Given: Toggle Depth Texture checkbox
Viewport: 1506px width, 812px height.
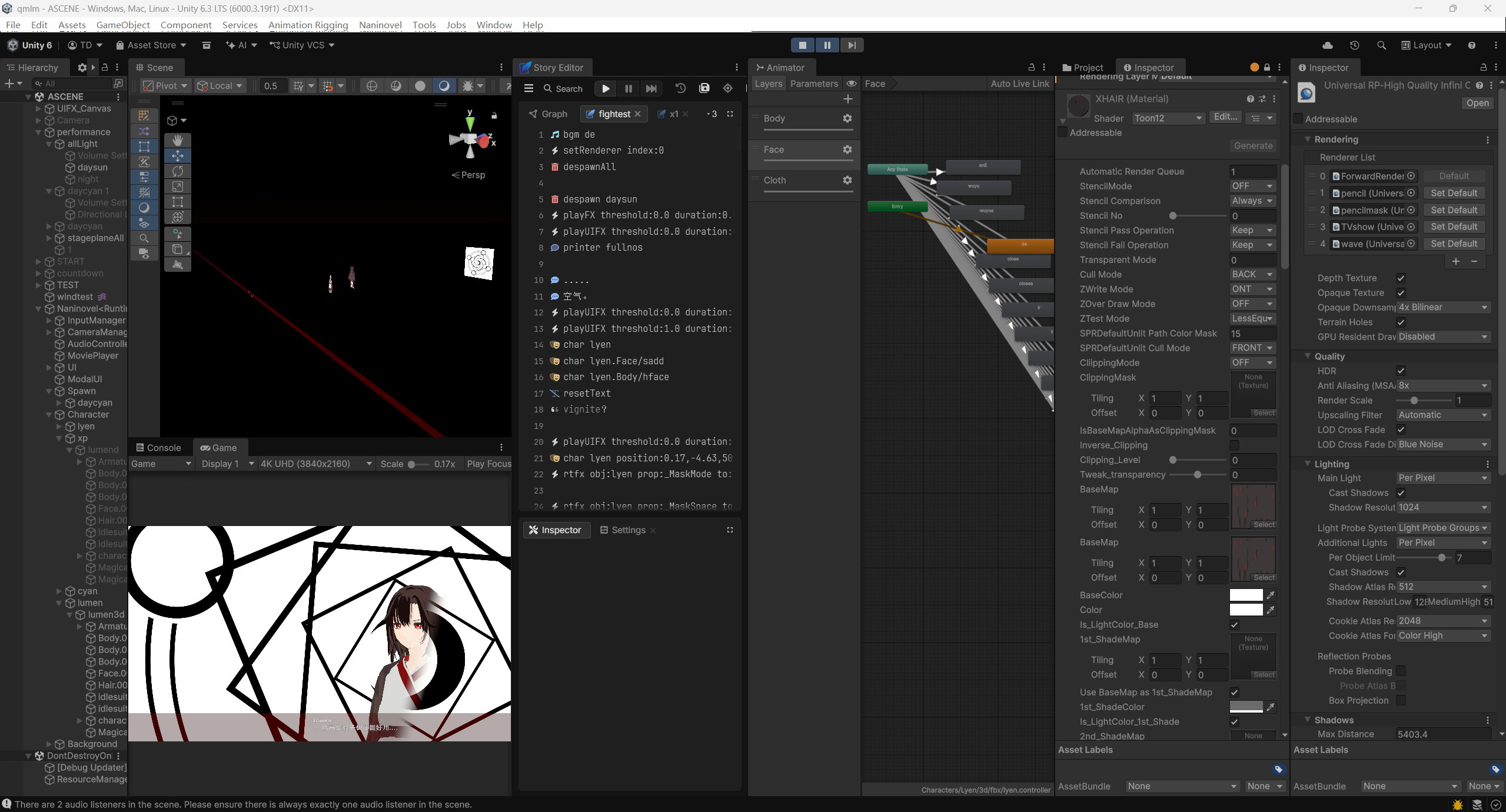Looking at the screenshot, I should [1401, 278].
